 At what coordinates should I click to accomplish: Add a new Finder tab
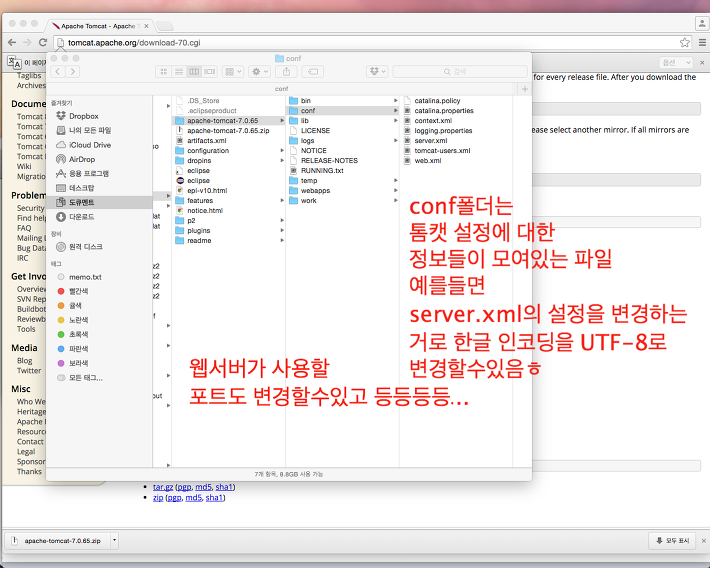525,89
